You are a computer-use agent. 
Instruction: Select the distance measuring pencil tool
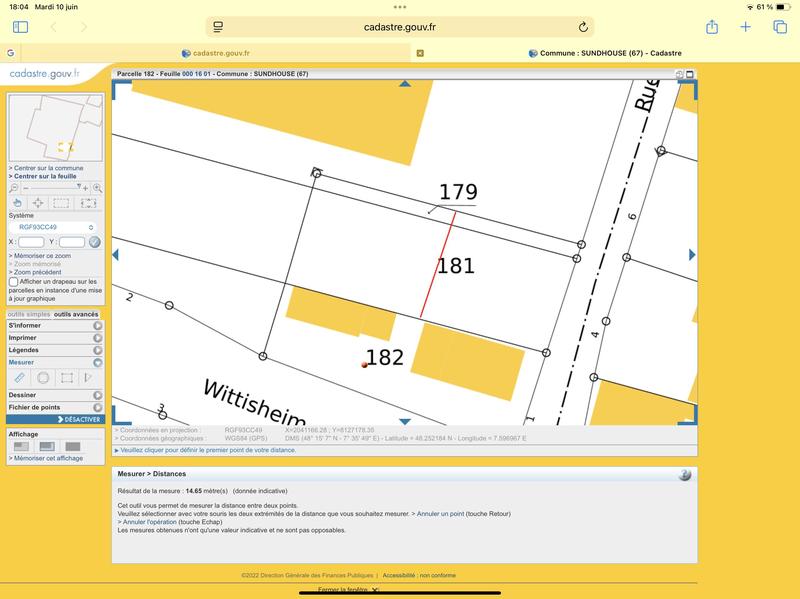click(x=20, y=376)
